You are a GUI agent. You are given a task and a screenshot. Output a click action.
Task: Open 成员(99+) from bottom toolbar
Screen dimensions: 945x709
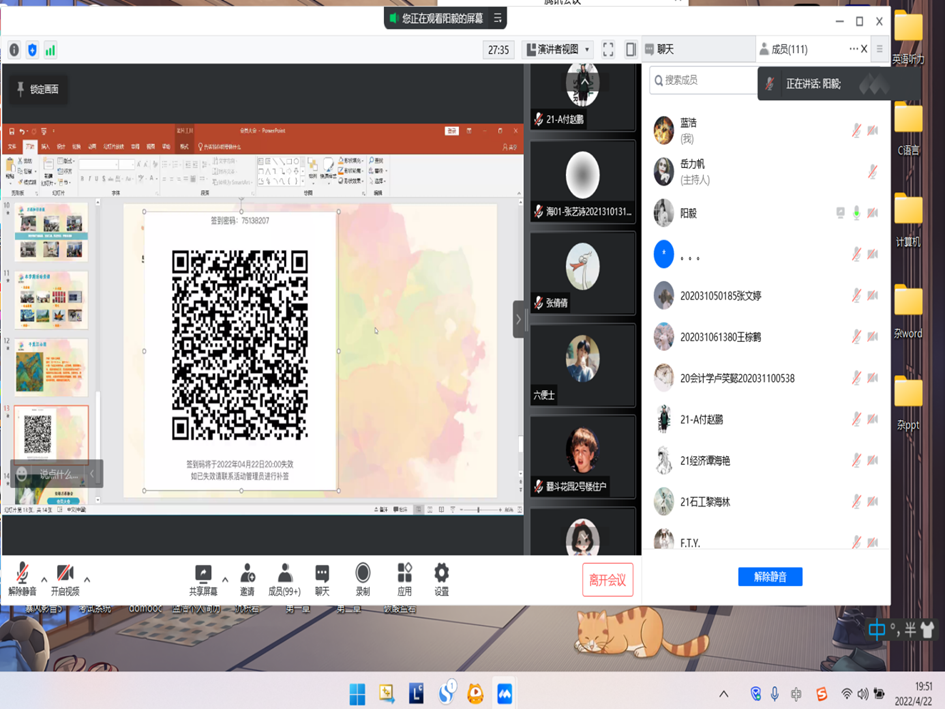click(284, 580)
